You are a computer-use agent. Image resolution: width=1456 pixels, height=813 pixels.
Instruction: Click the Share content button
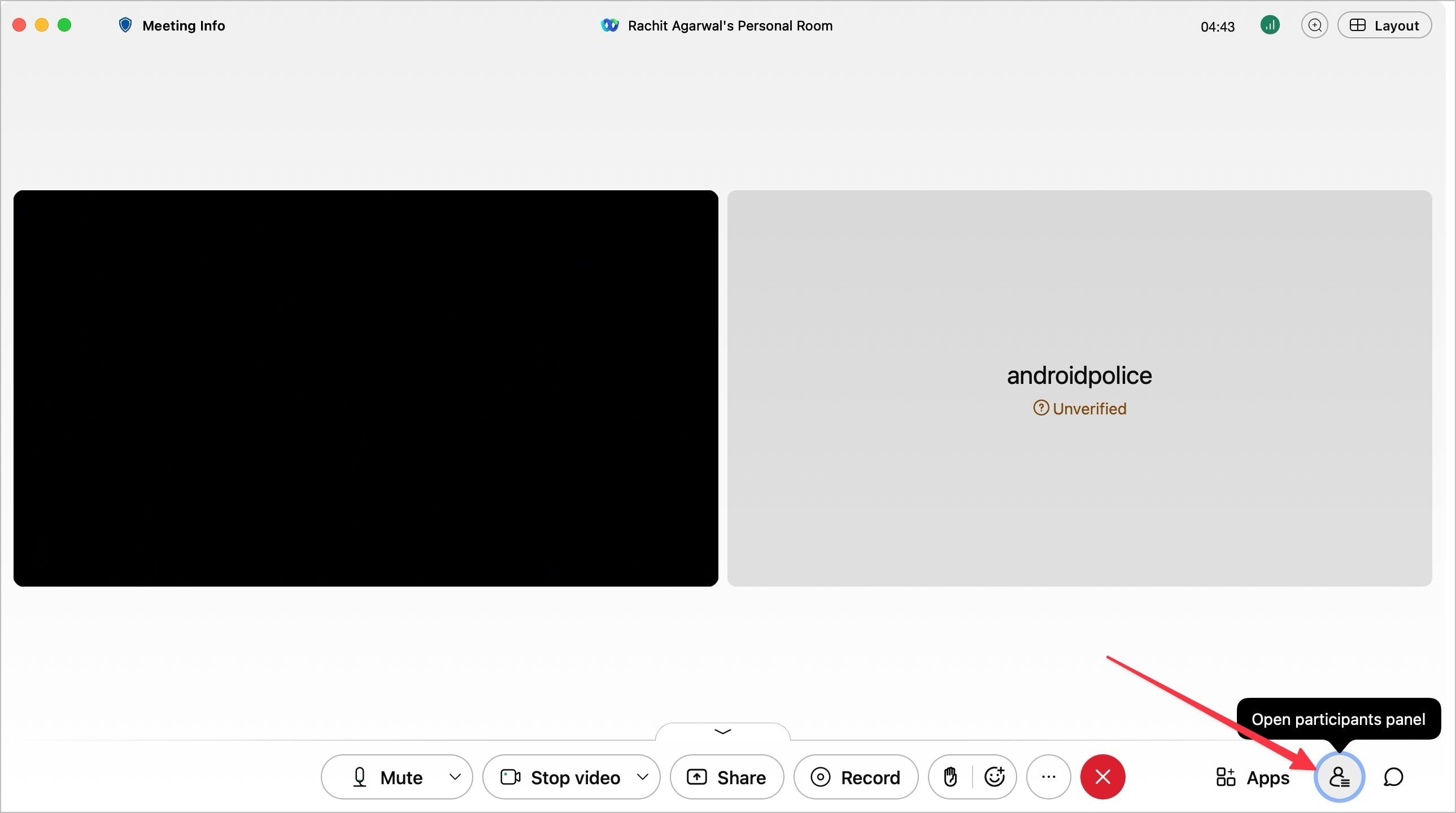point(726,777)
